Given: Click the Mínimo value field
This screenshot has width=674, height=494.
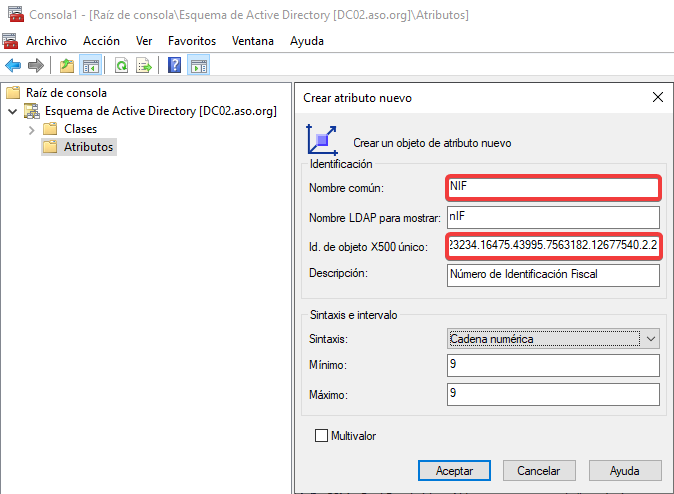Looking at the screenshot, I should point(553,367).
